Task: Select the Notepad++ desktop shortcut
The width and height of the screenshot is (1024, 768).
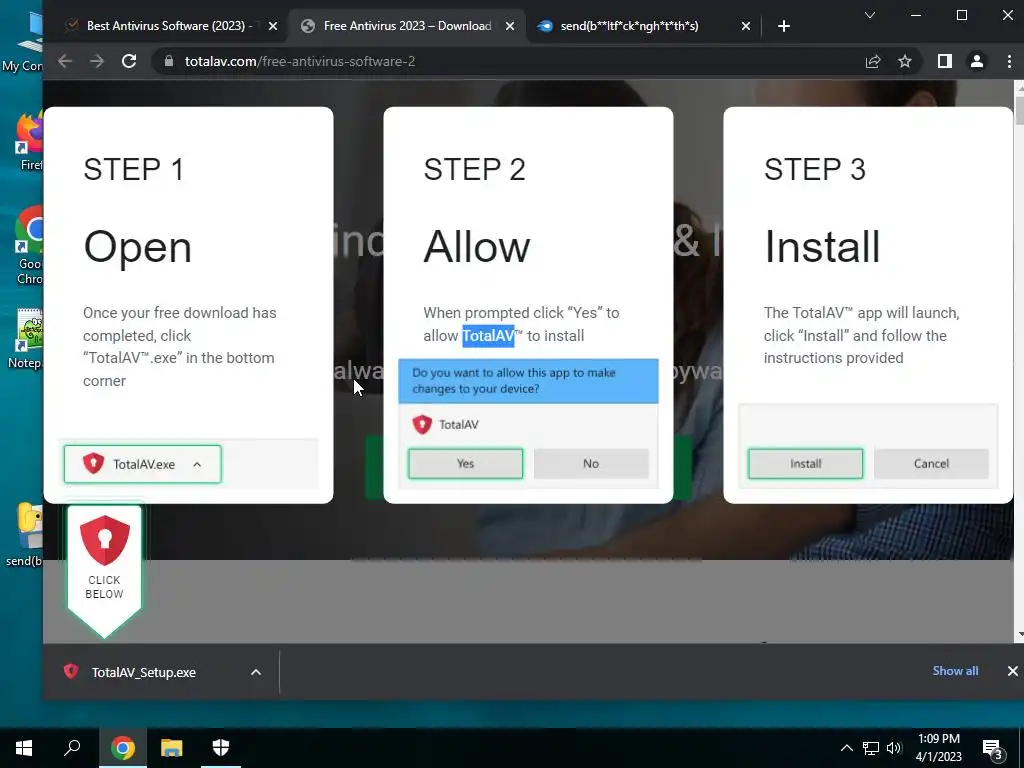Action: pos(26,340)
